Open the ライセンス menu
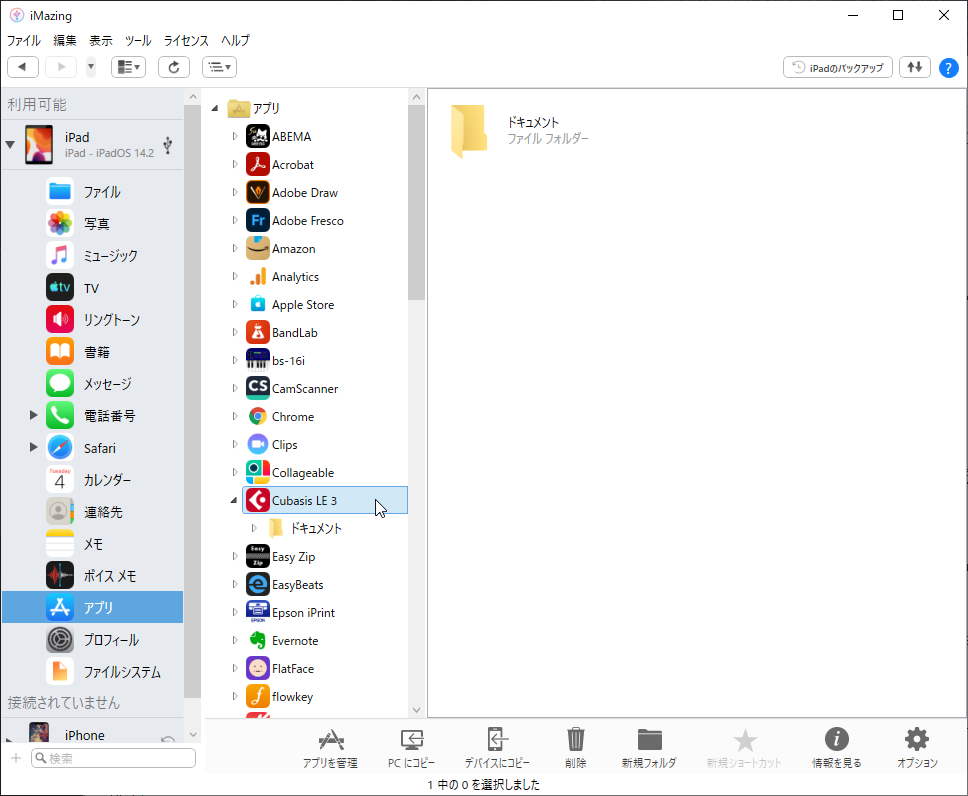 click(186, 41)
